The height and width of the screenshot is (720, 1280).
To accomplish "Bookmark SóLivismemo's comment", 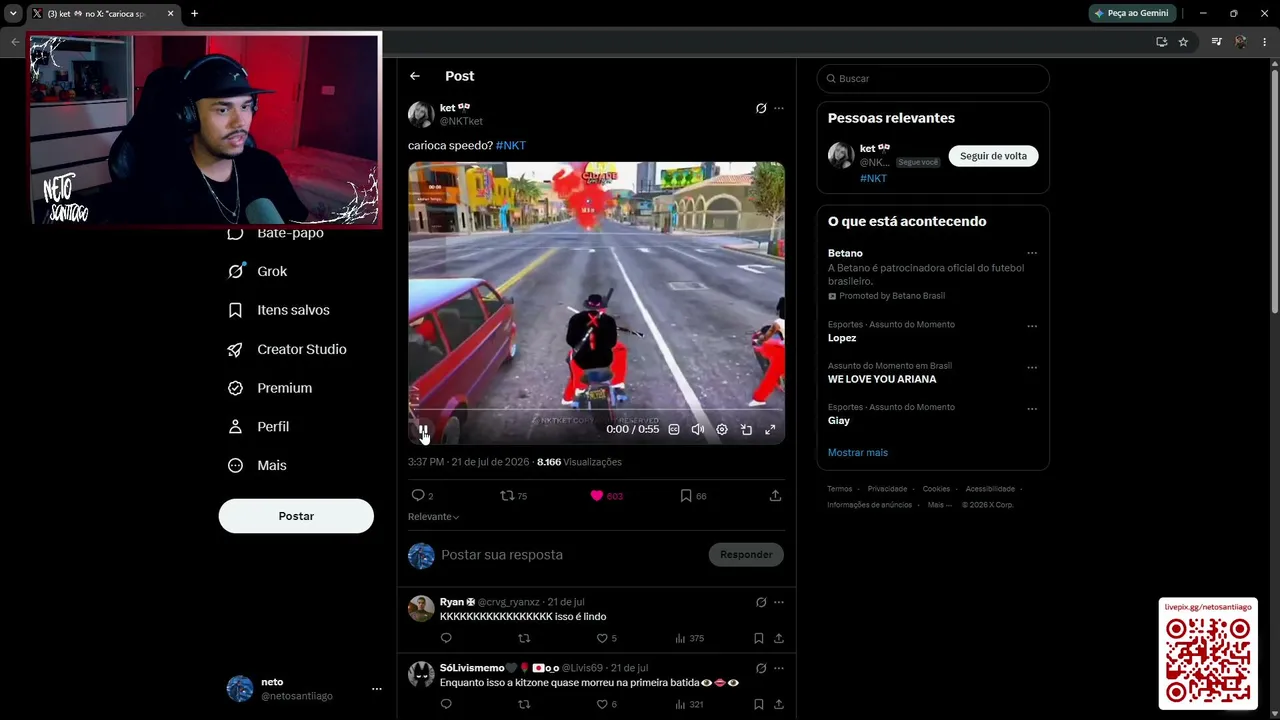I will [x=759, y=704].
